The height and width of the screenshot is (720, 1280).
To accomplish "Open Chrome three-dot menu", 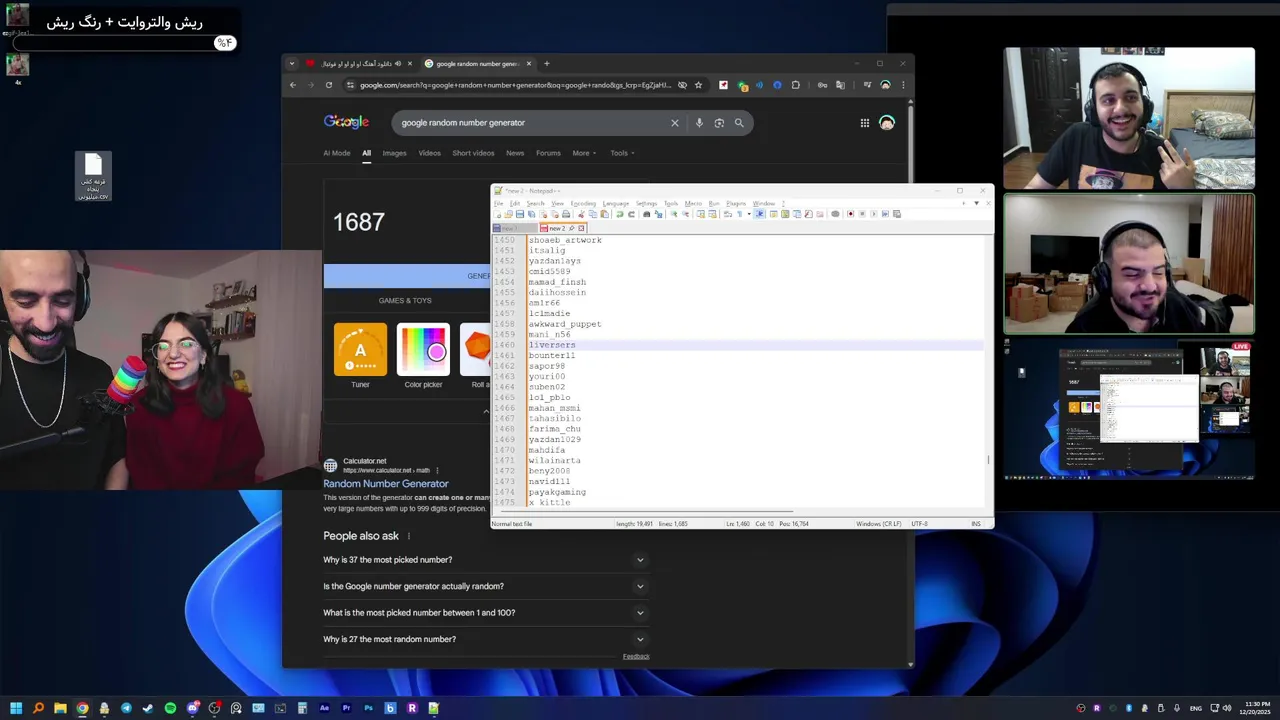I will [x=903, y=85].
